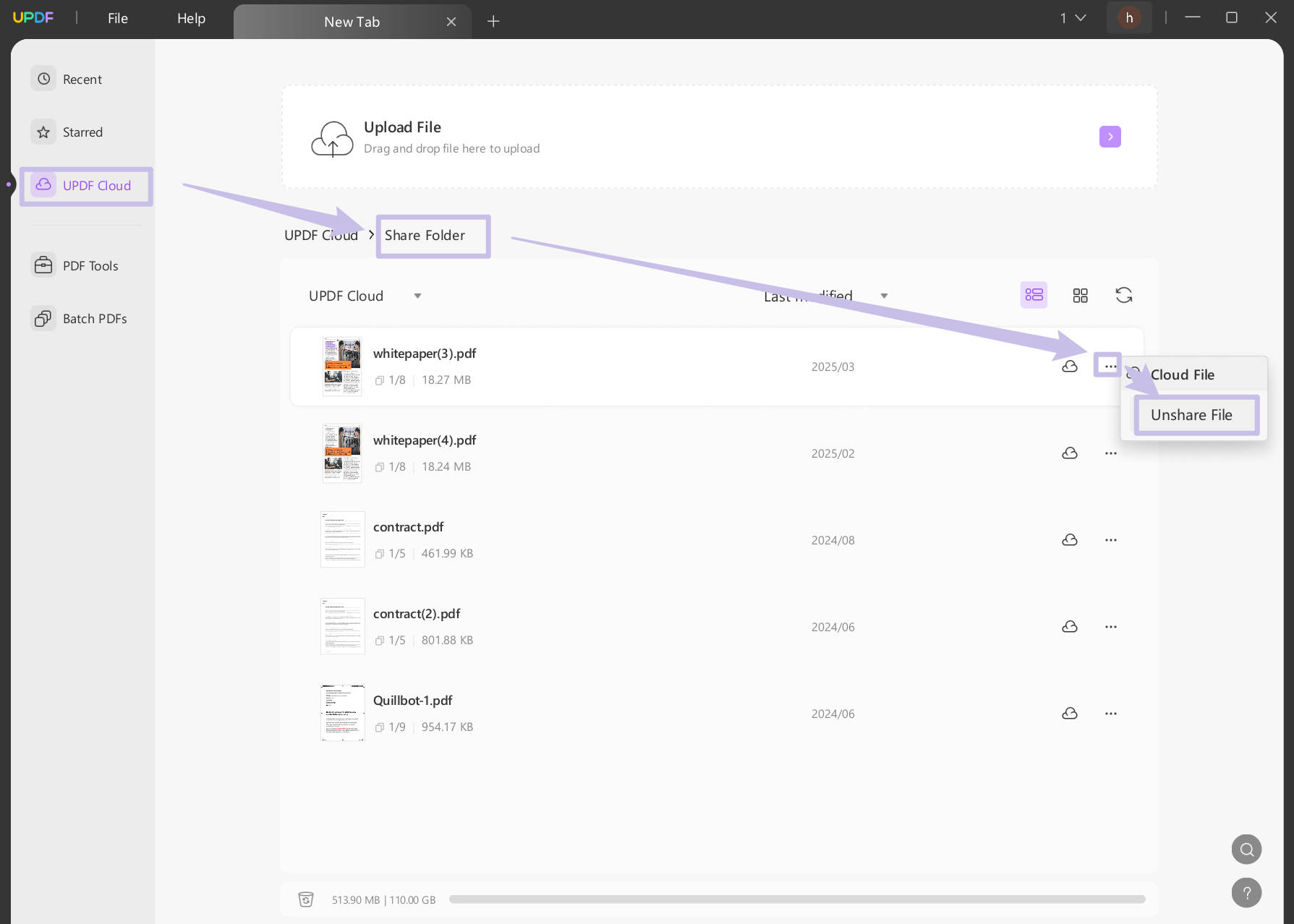This screenshot has height=924, width=1294.
Task: Open more options for Quillbot-1.pdf
Action: coord(1110,714)
